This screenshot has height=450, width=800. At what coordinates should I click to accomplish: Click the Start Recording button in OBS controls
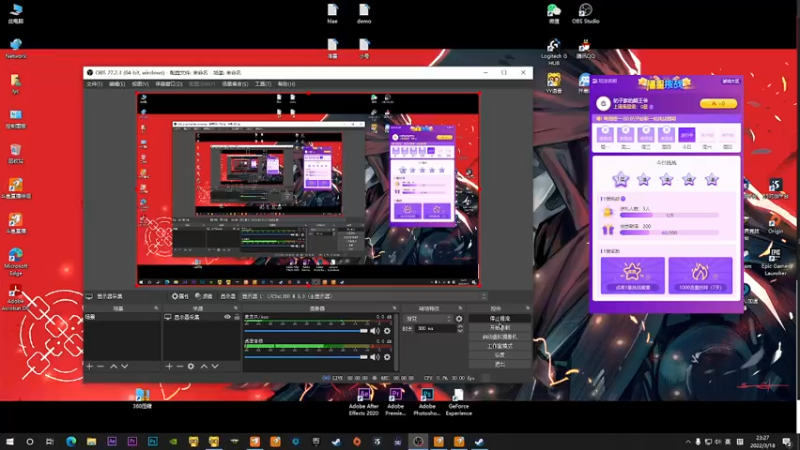(499, 328)
